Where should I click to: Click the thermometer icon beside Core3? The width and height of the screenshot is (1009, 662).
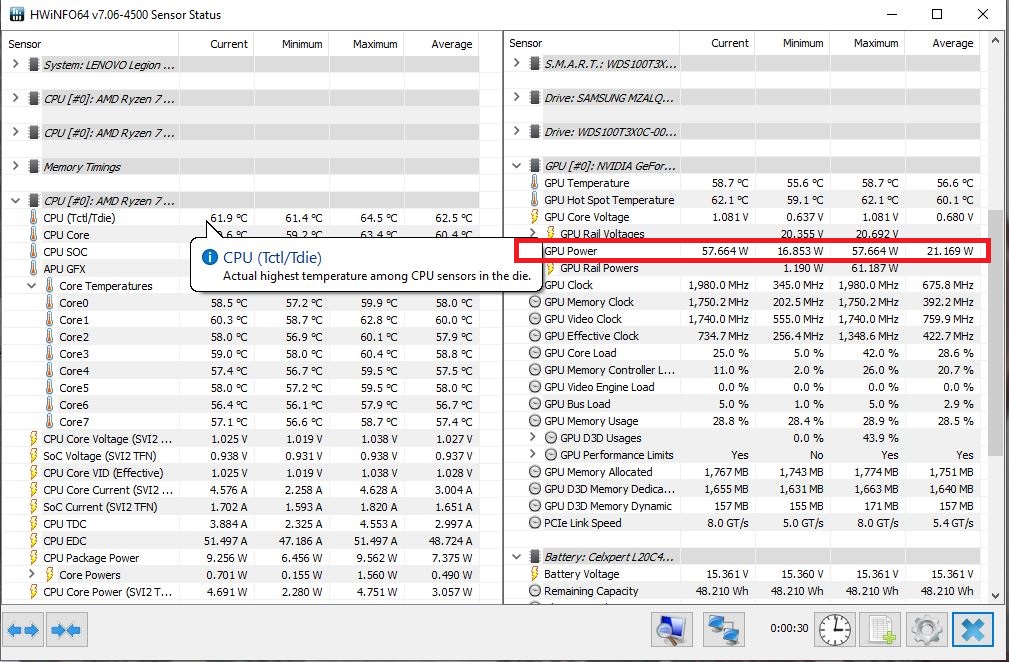pos(50,353)
